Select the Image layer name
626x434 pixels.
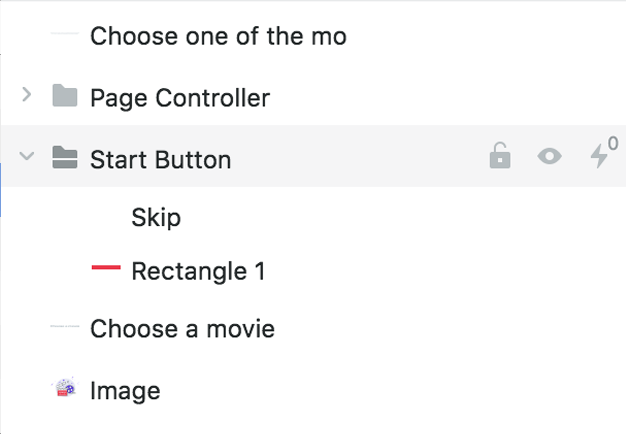click(125, 391)
